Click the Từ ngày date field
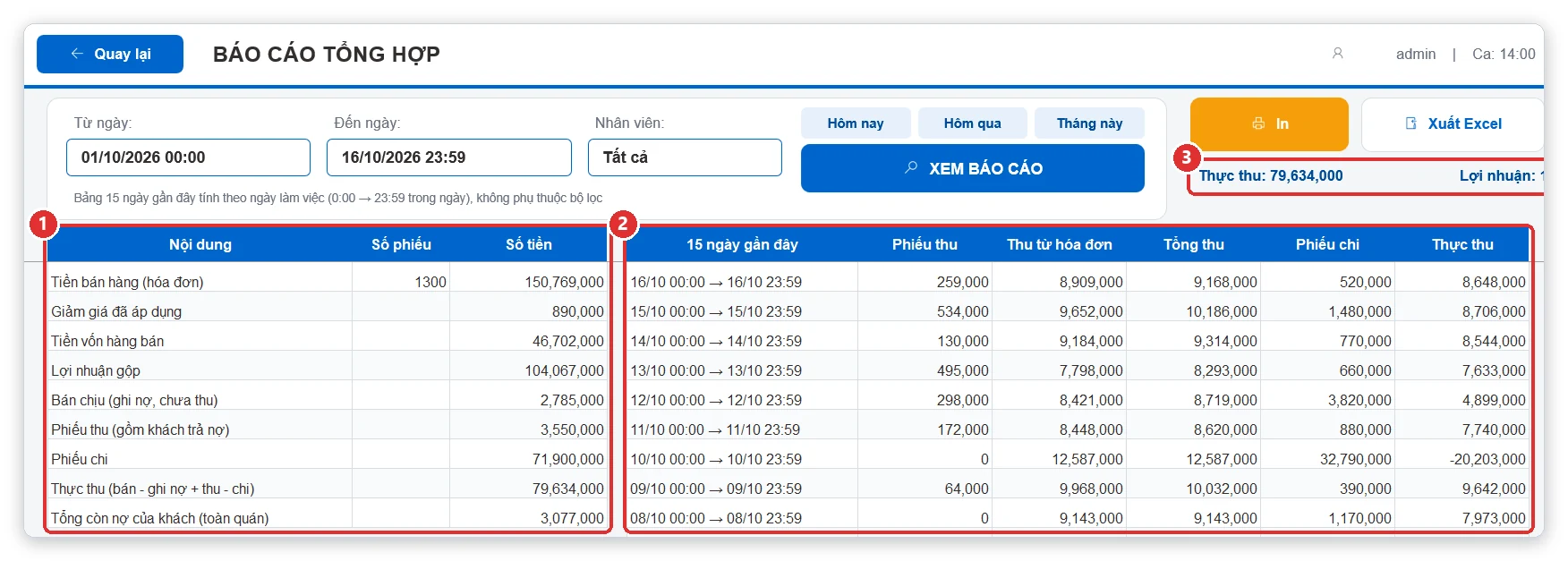Screen dimensions: 1568x561 coord(188,157)
